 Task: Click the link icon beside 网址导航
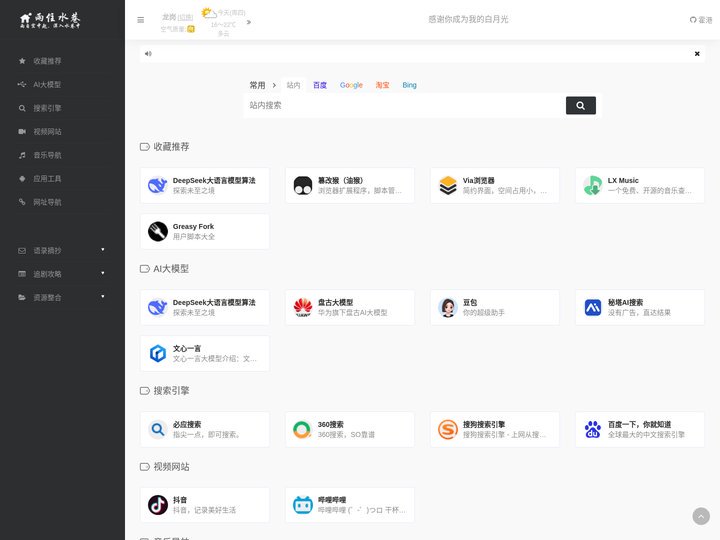[22, 202]
